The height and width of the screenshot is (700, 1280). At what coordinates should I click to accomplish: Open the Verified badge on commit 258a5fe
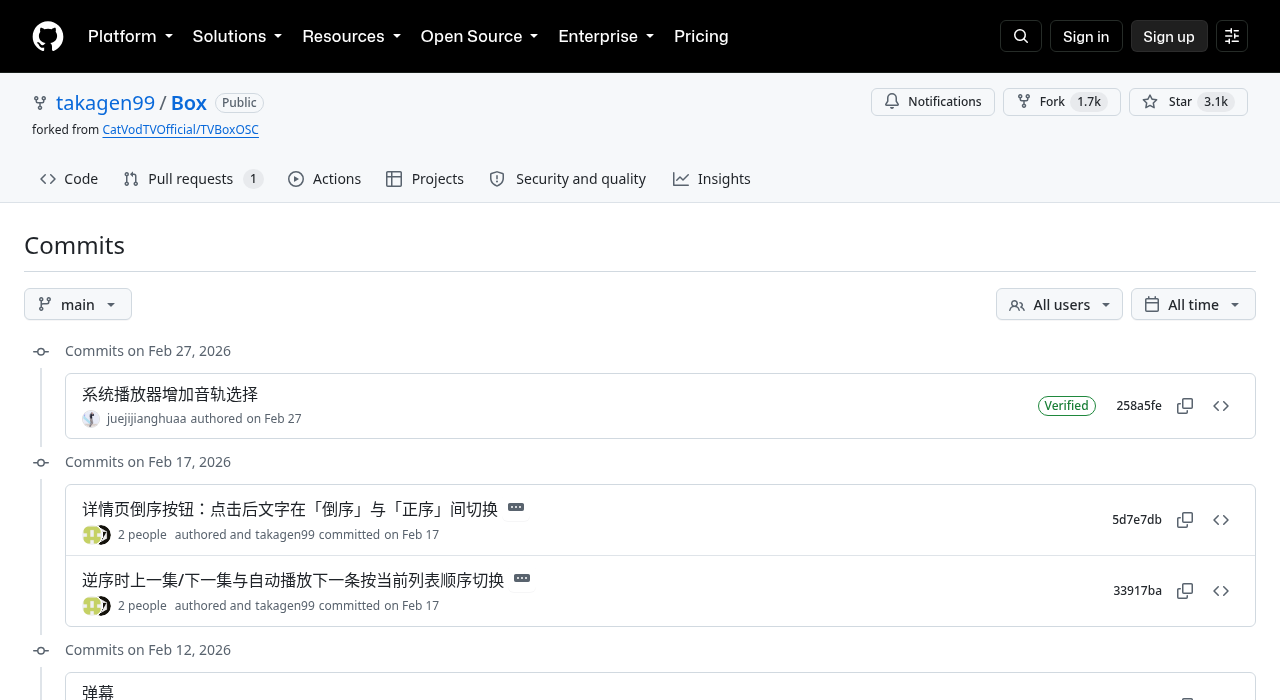(1067, 406)
